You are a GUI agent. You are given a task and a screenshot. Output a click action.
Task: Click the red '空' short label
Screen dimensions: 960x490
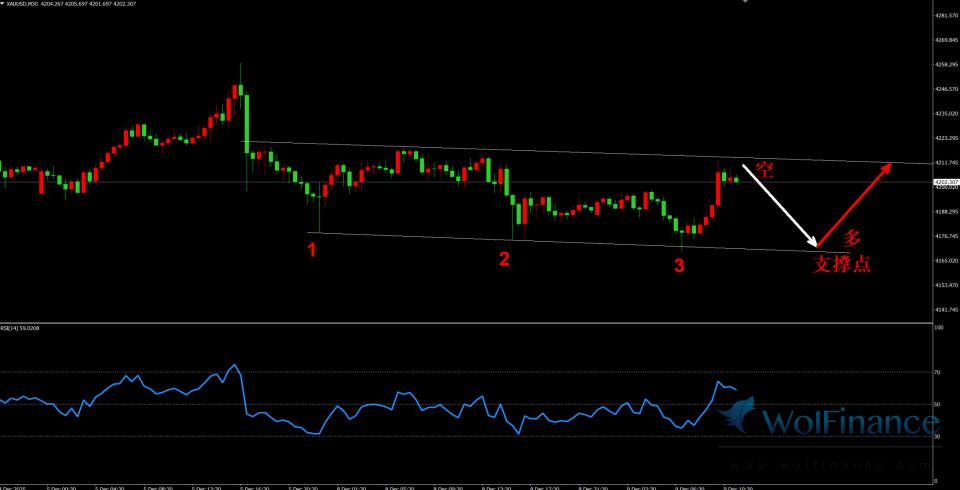click(x=765, y=169)
